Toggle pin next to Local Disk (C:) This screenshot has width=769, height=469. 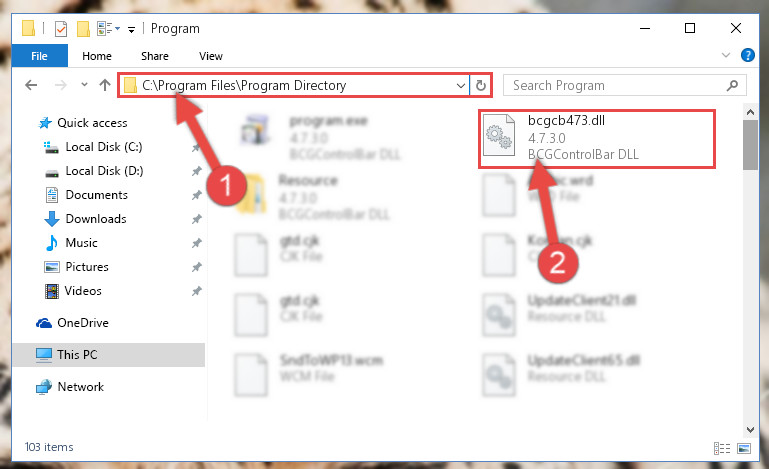(x=196, y=147)
